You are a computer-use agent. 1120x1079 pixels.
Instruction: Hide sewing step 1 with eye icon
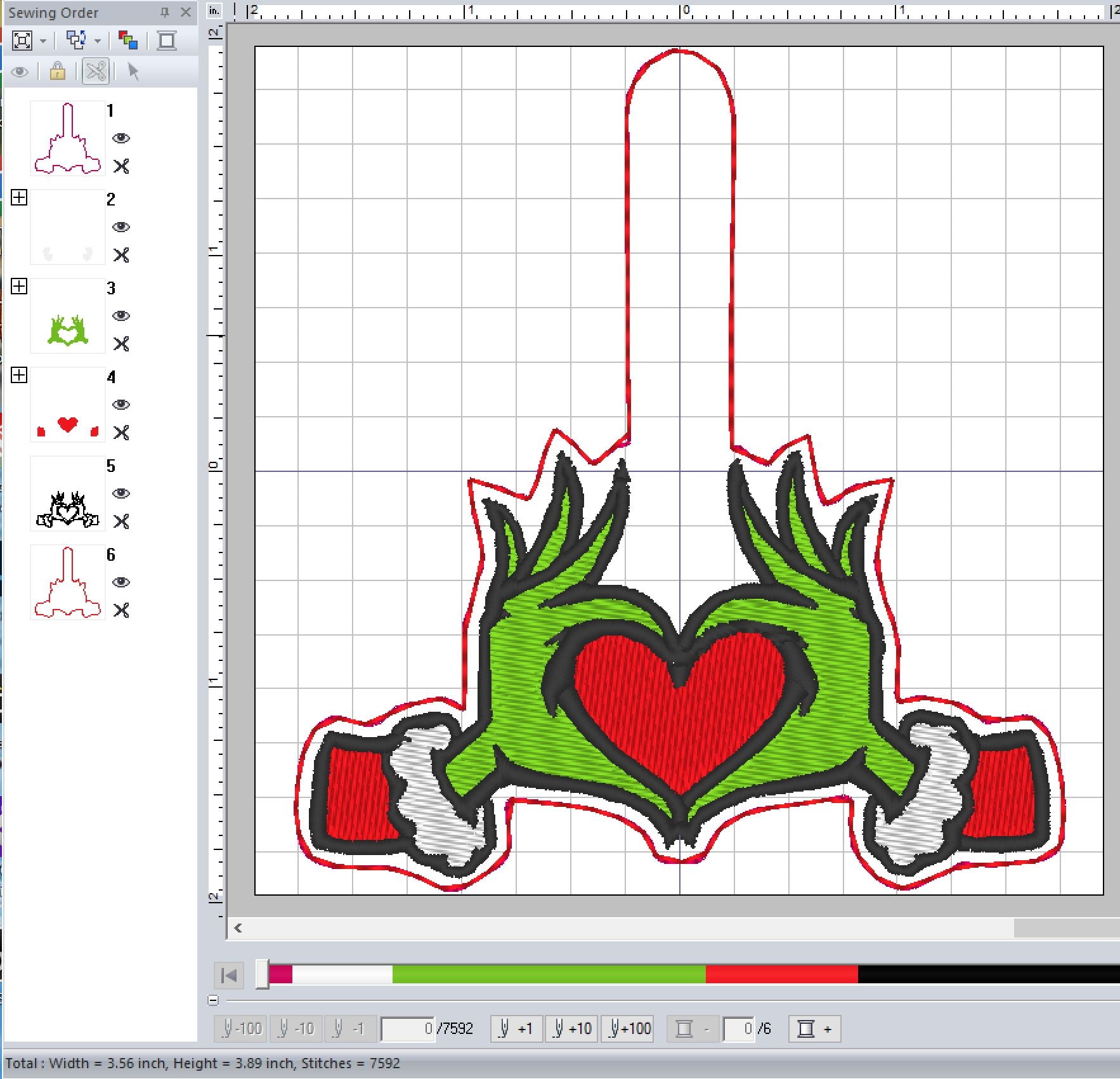tap(121, 138)
